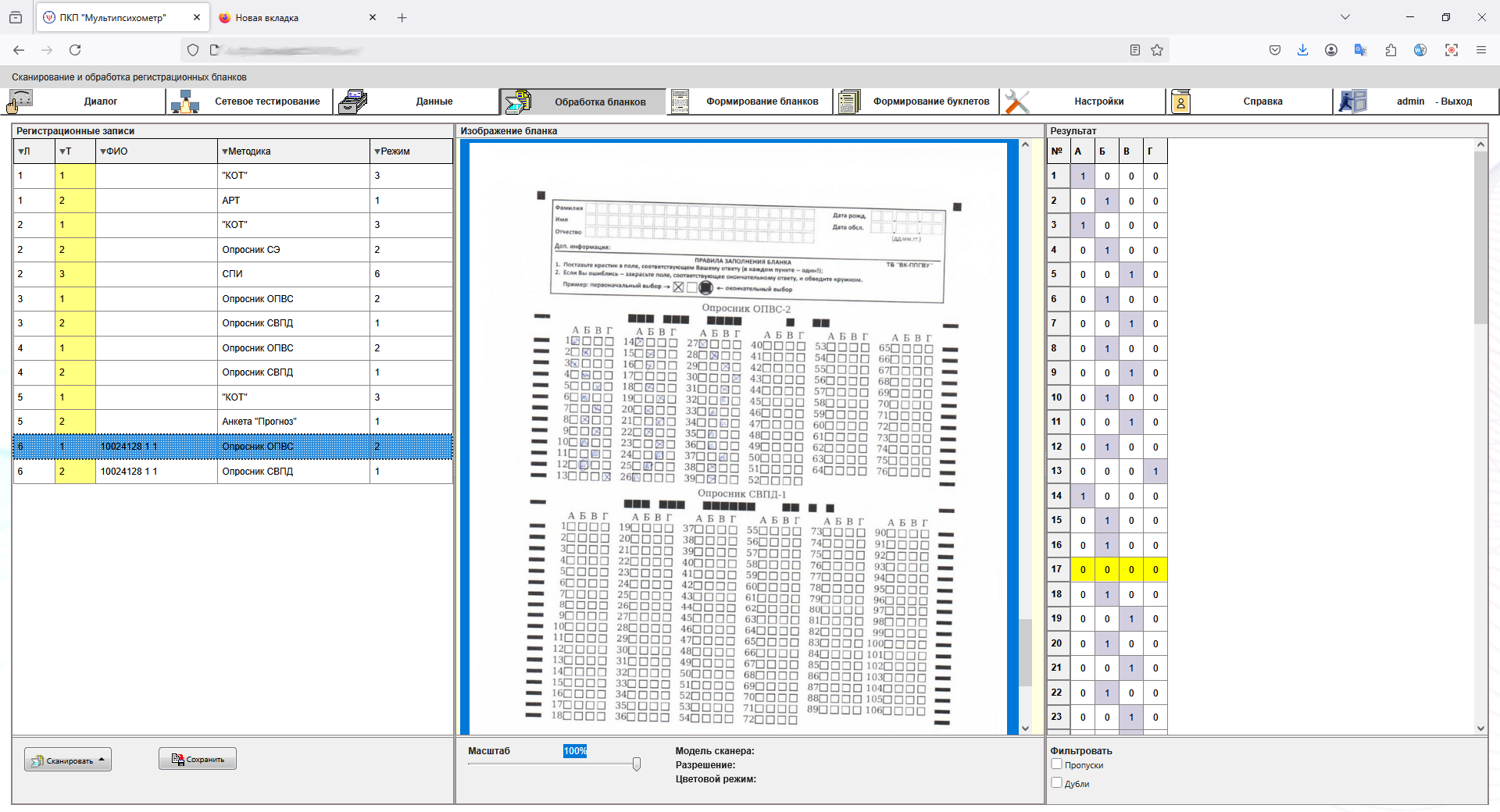Click the admin user icon
Screen dimensions: 1500x812
pyautogui.click(x=1352, y=101)
